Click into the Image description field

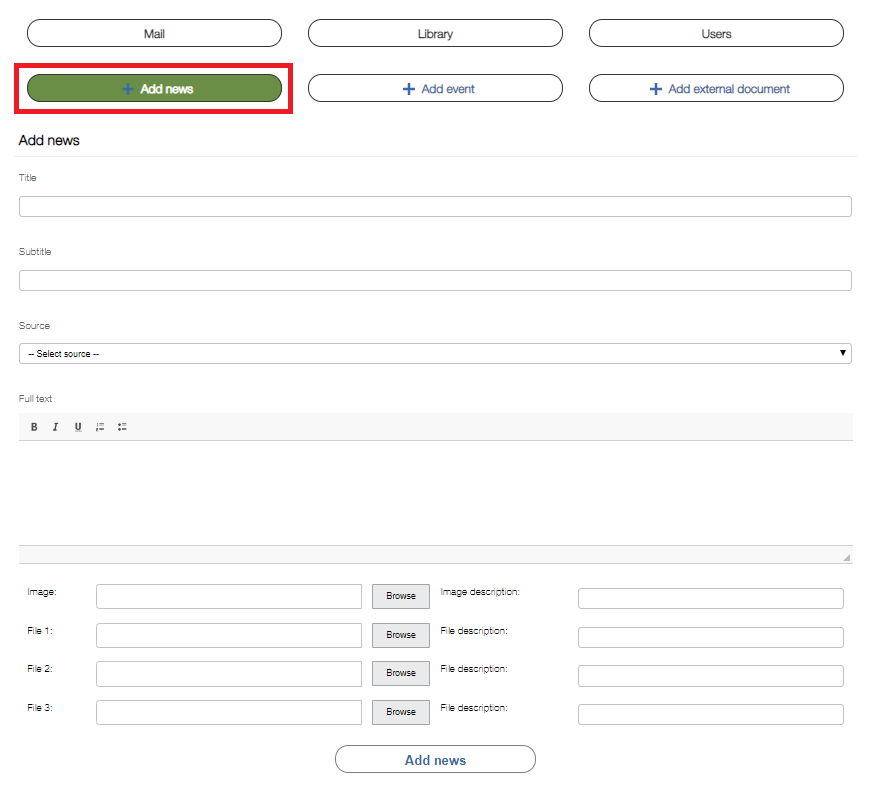(711, 598)
